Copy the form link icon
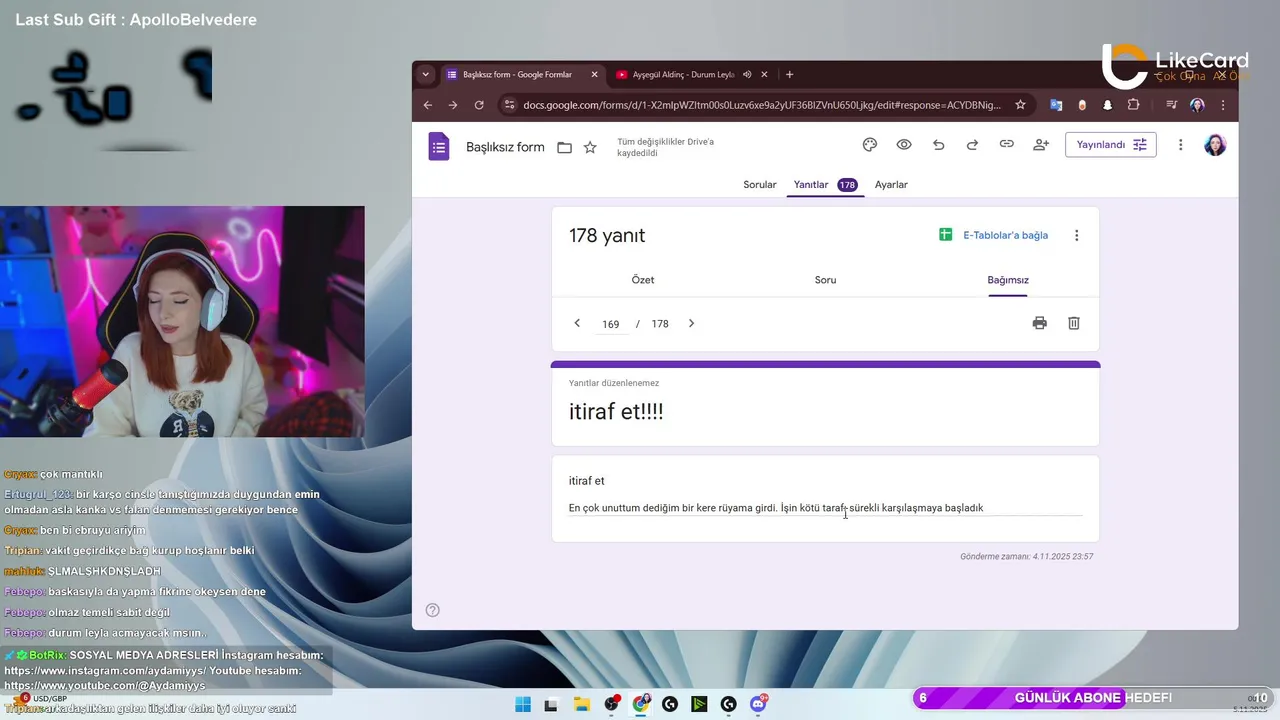1280x720 pixels. point(1007,145)
